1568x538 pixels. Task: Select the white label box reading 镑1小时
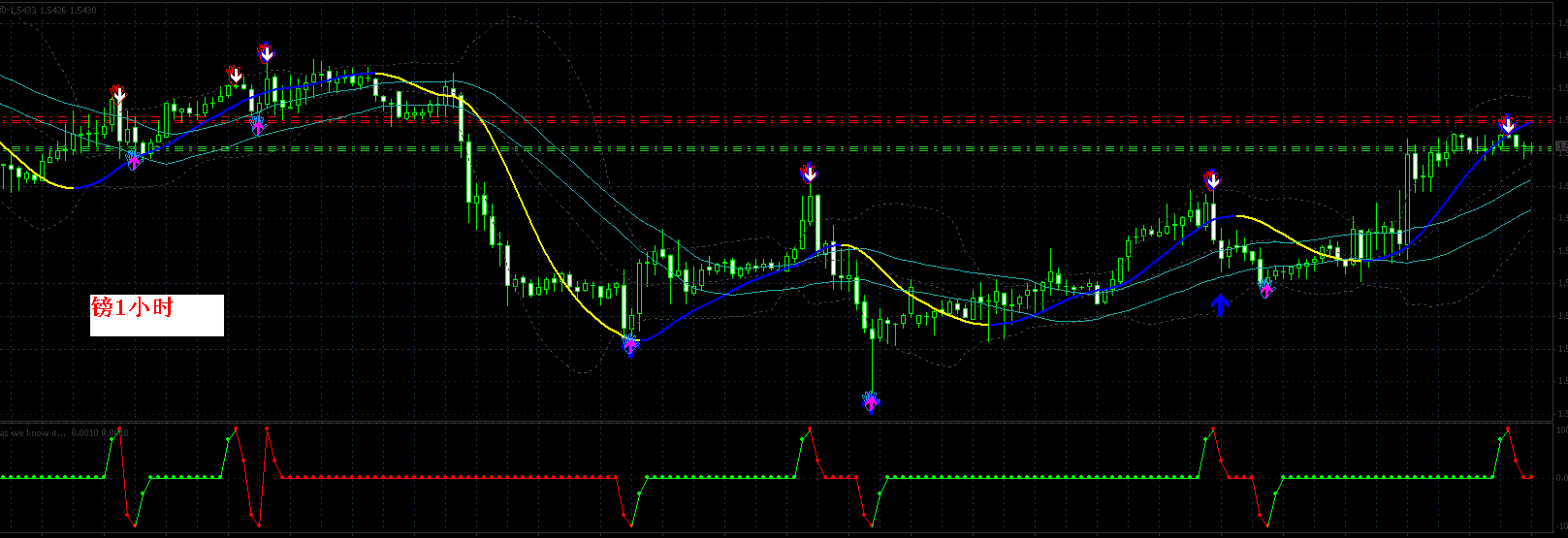tap(156, 315)
